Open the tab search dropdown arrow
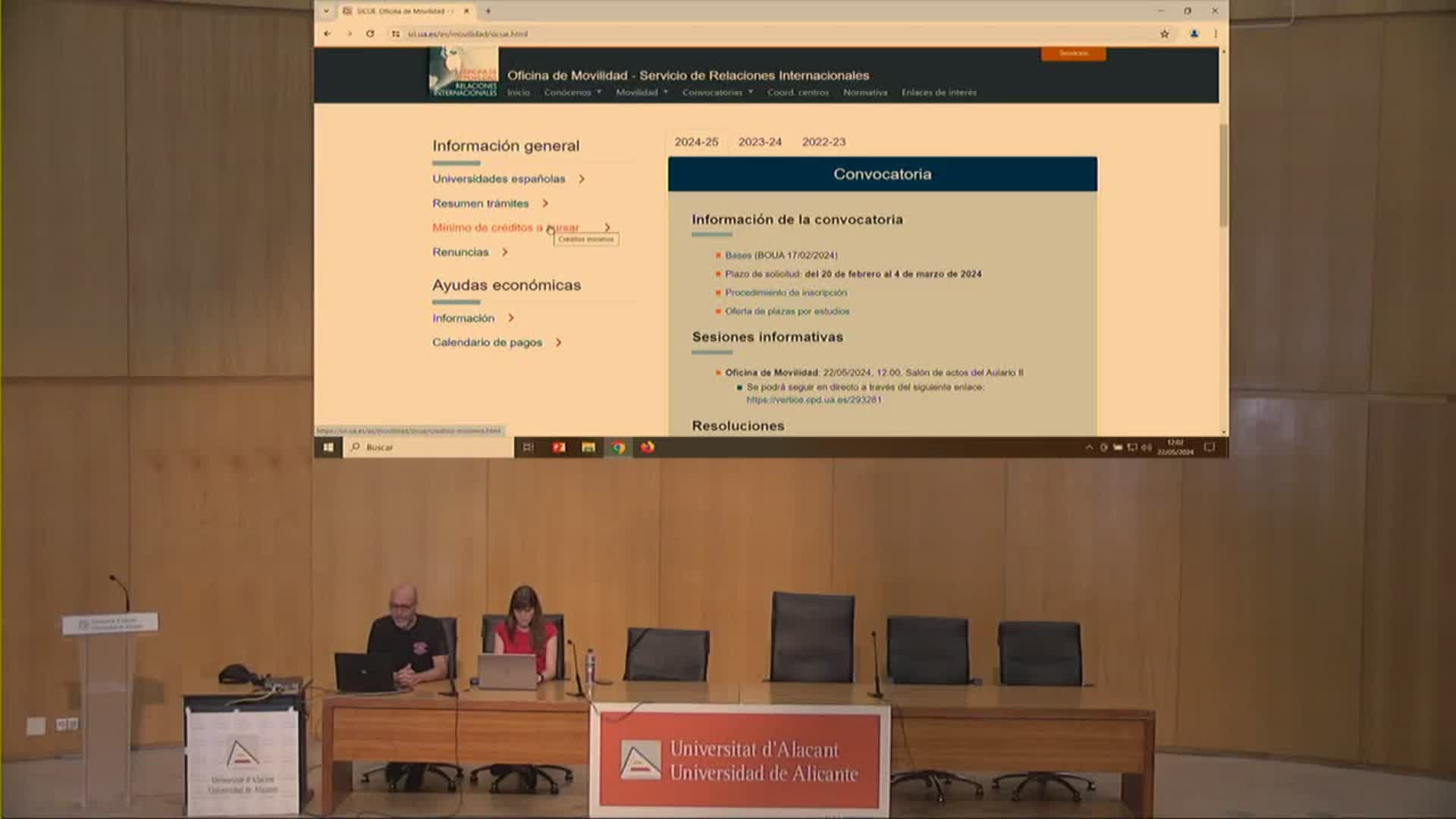The height and width of the screenshot is (819, 1456). coord(326,11)
